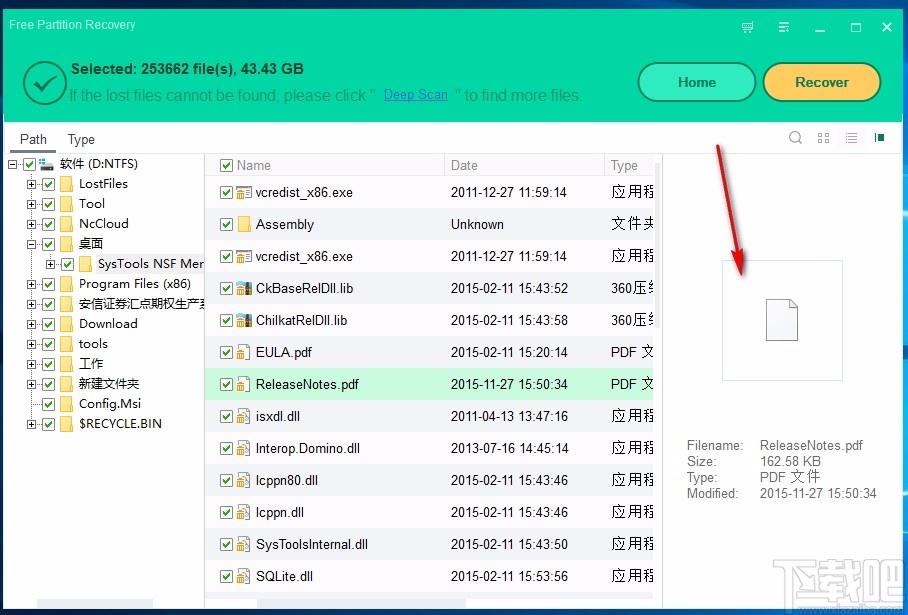Click the LostFiles folder icon

(67, 184)
